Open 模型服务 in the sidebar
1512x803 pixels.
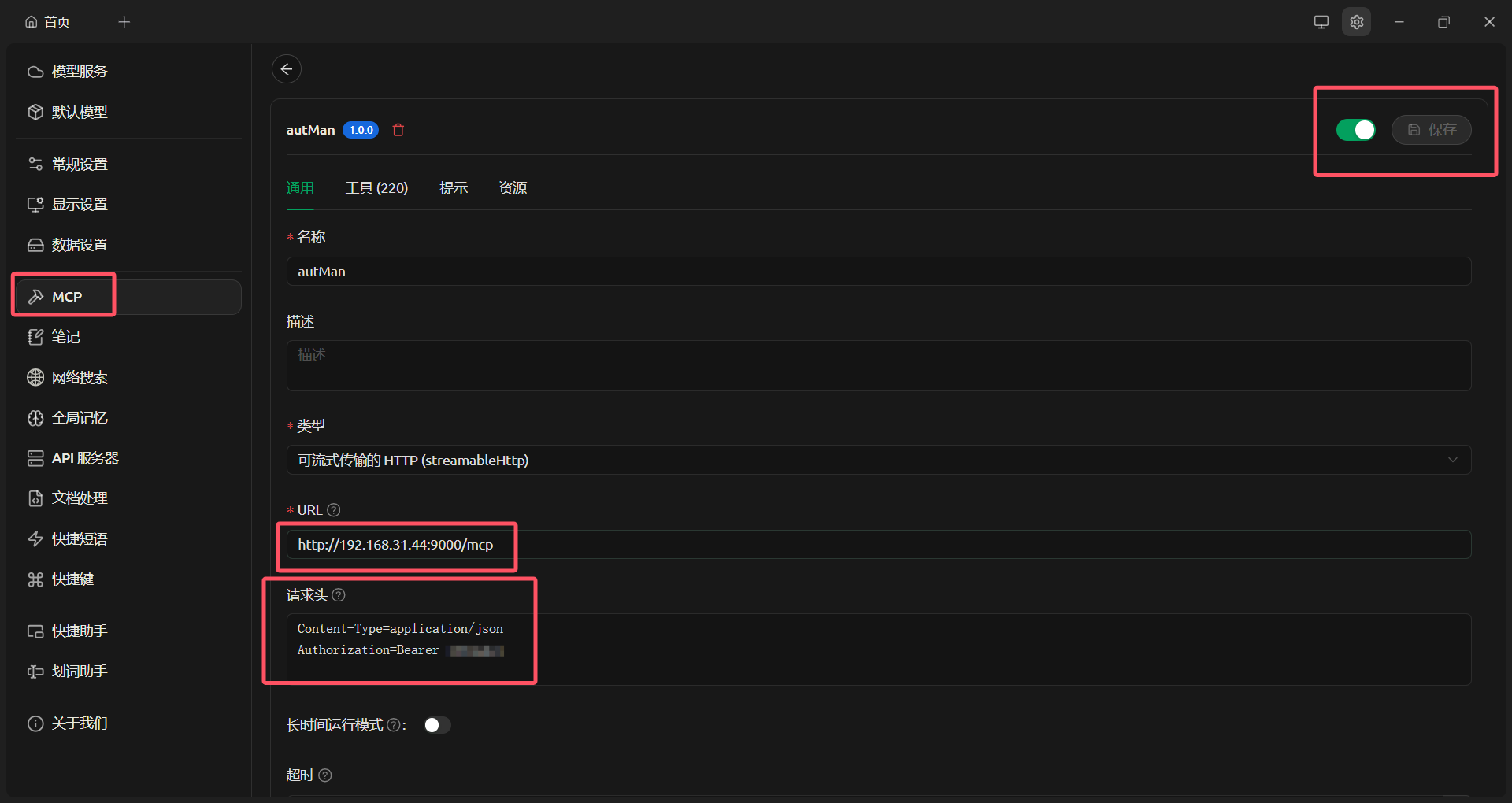[x=79, y=72]
